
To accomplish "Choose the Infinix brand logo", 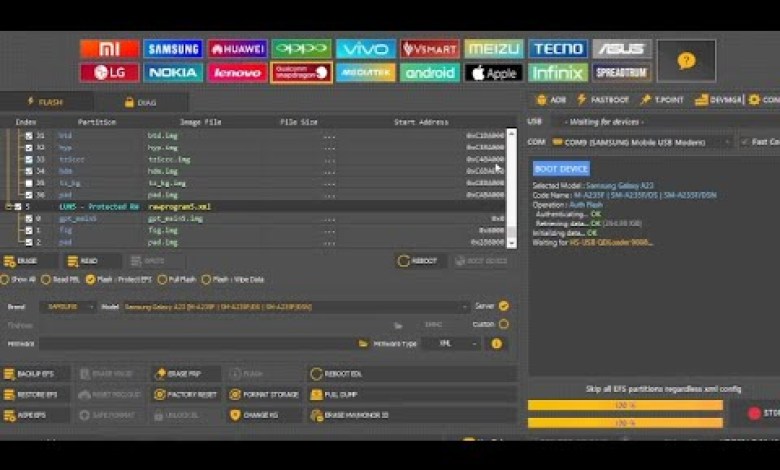I will 558,73.
